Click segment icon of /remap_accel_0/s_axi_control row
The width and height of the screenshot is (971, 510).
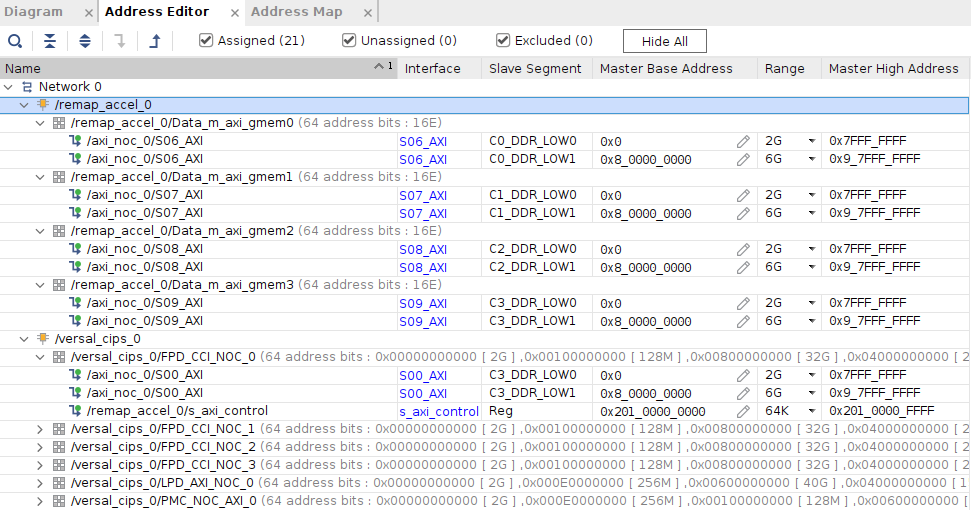coord(76,410)
